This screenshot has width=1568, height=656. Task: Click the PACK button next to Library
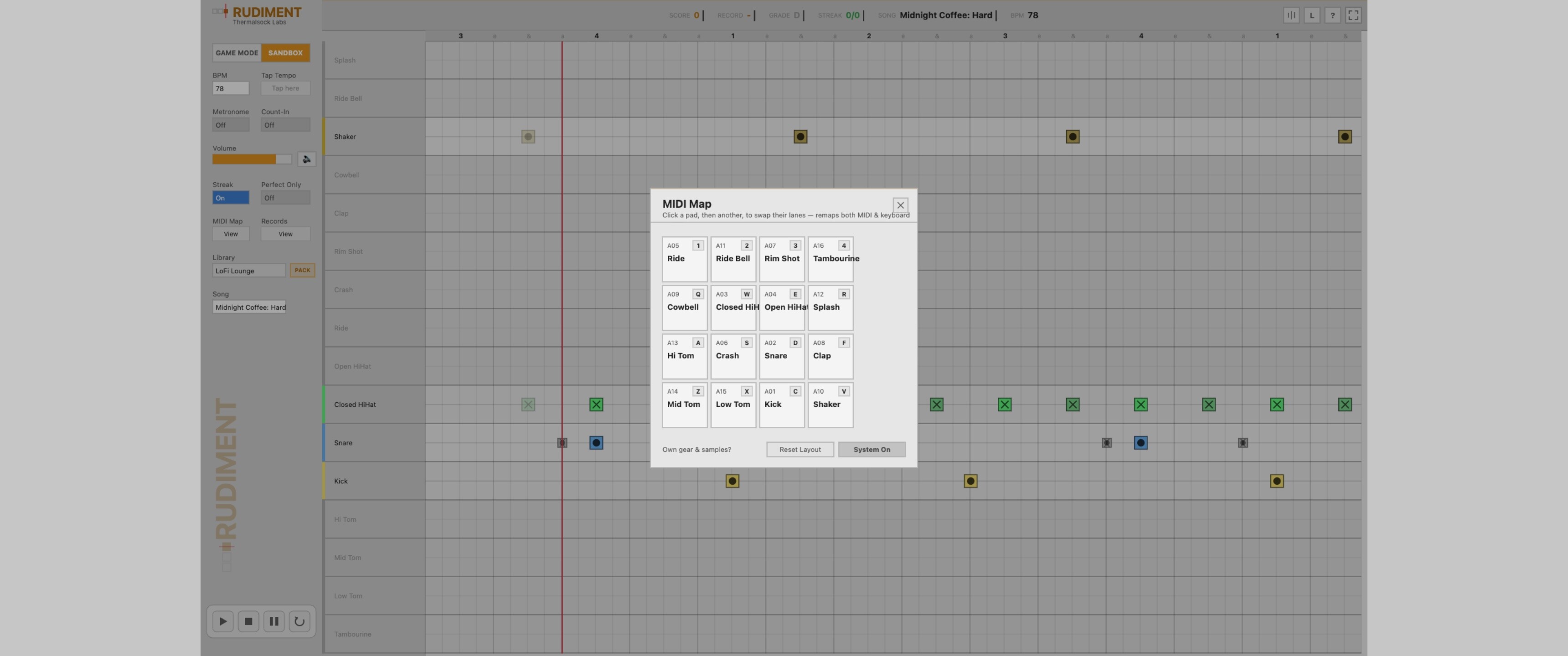click(303, 270)
